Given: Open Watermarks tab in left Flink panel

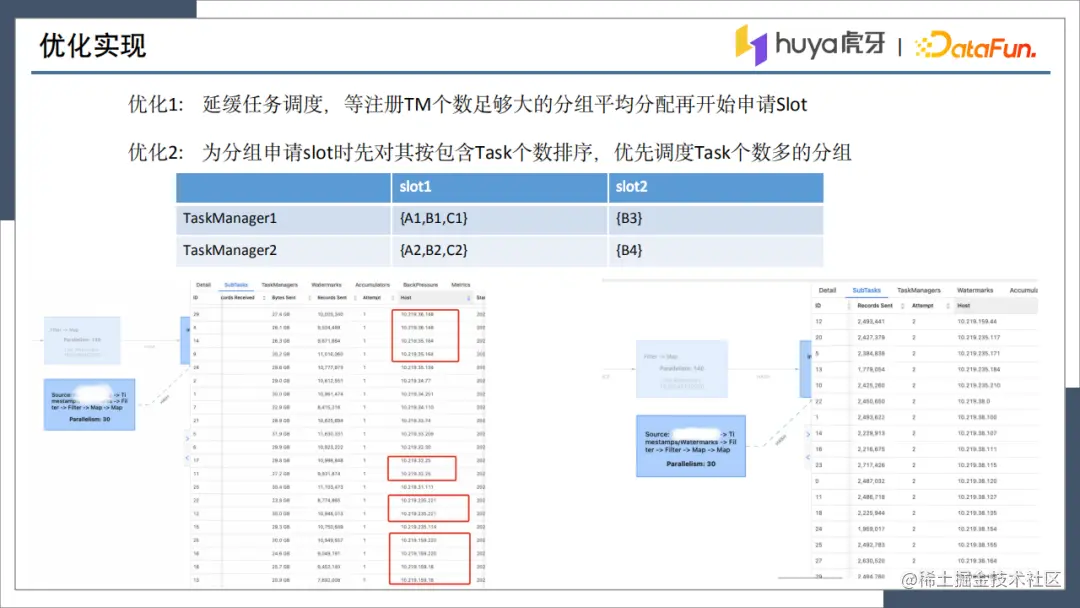Looking at the screenshot, I should pyautogui.click(x=326, y=284).
